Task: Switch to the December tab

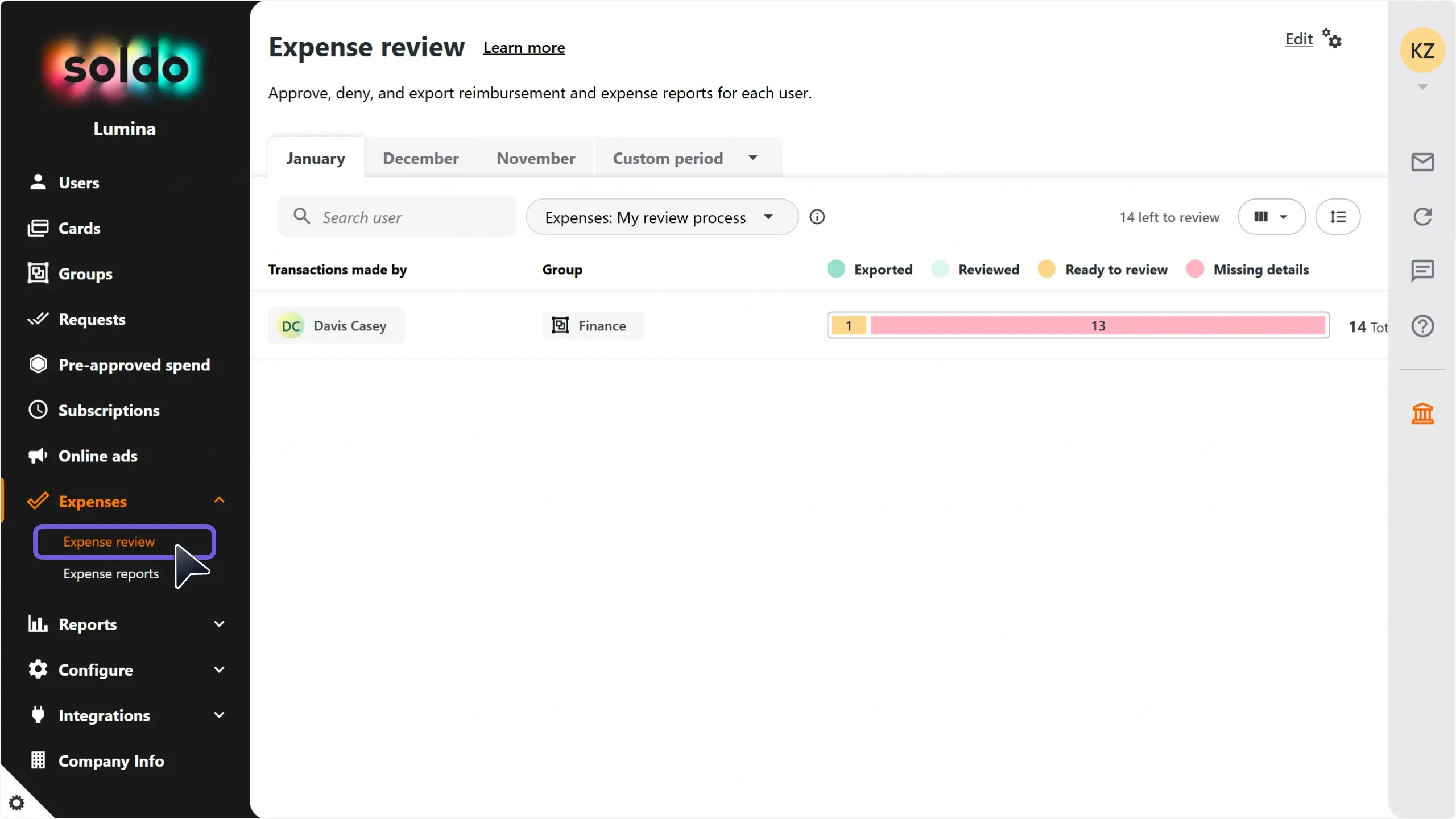Action: pyautogui.click(x=421, y=158)
